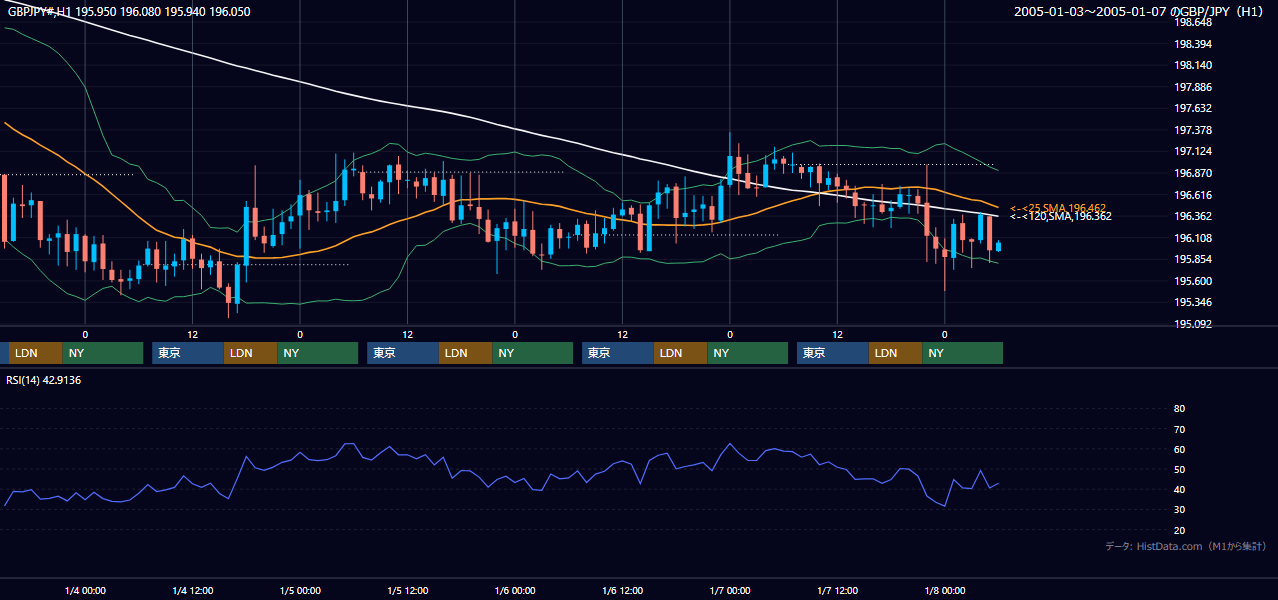The image size is (1278, 600).
Task: Click the 1/7 00:00 time axis label
Action: (x=730, y=590)
